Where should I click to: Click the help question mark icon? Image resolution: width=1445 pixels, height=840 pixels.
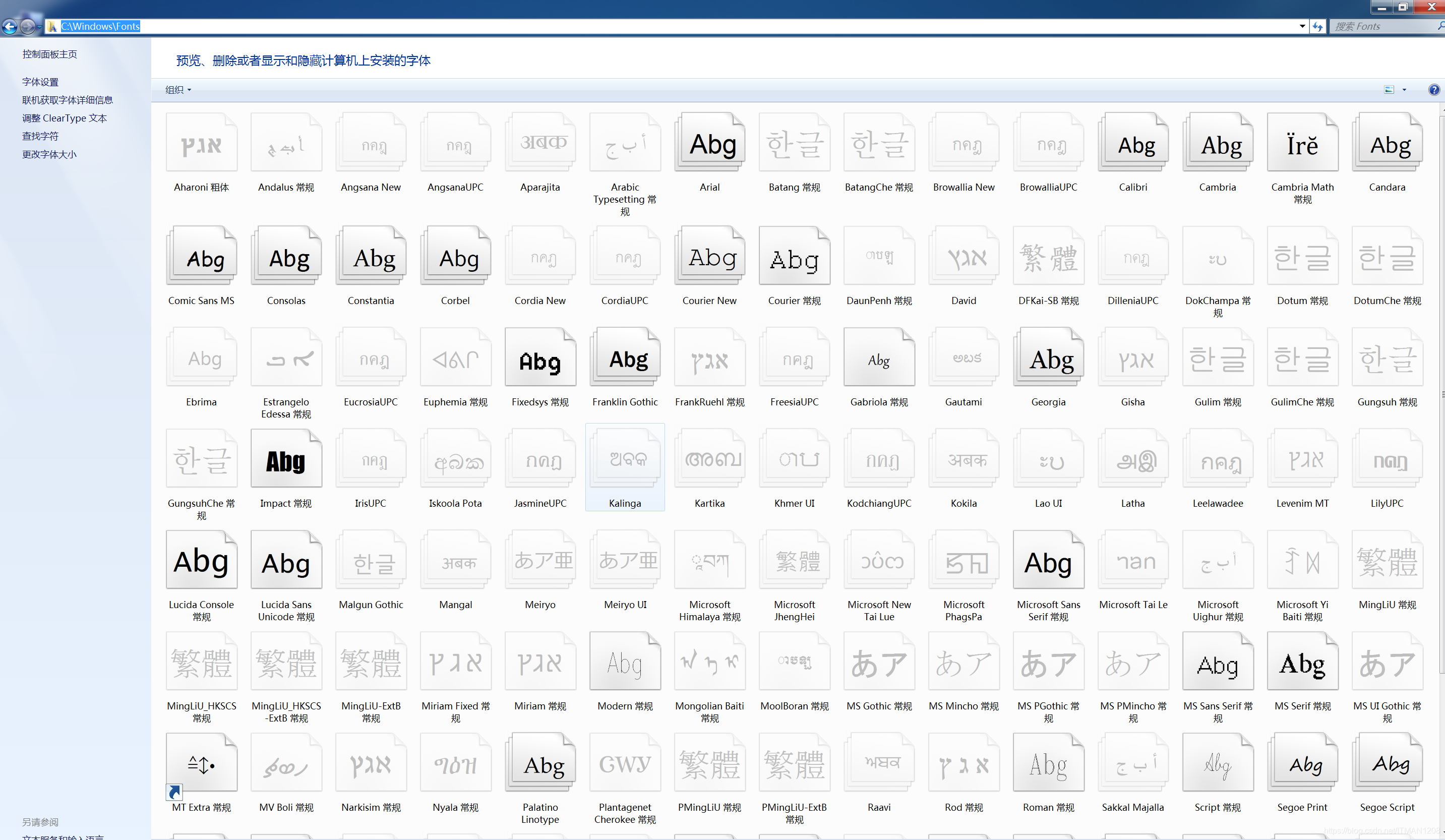(1433, 89)
